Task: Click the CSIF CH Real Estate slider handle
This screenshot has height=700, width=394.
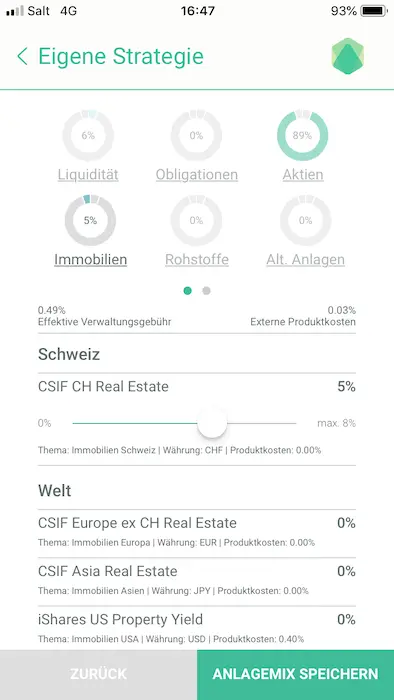Action: 212,423
